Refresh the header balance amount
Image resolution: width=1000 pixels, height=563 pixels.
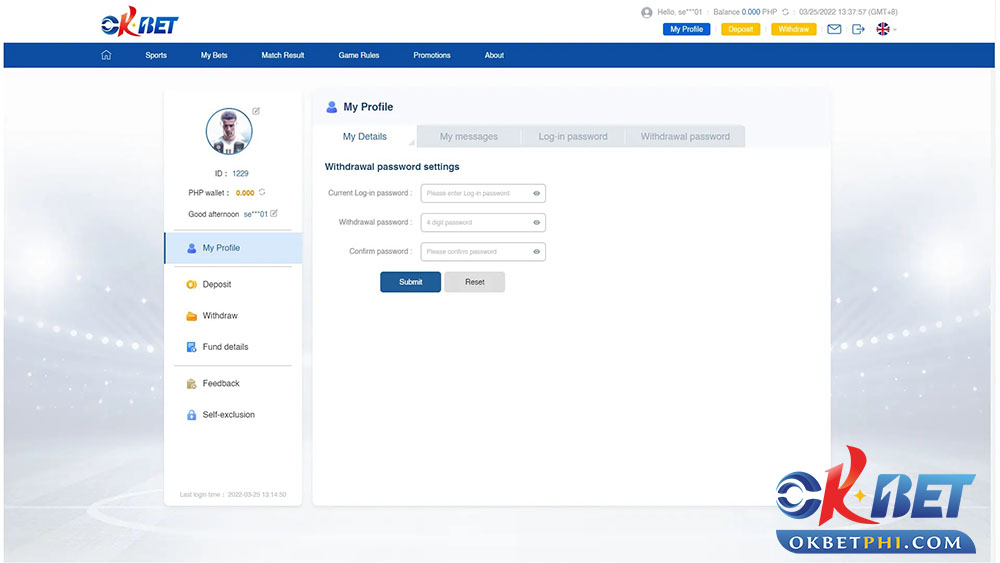785,12
